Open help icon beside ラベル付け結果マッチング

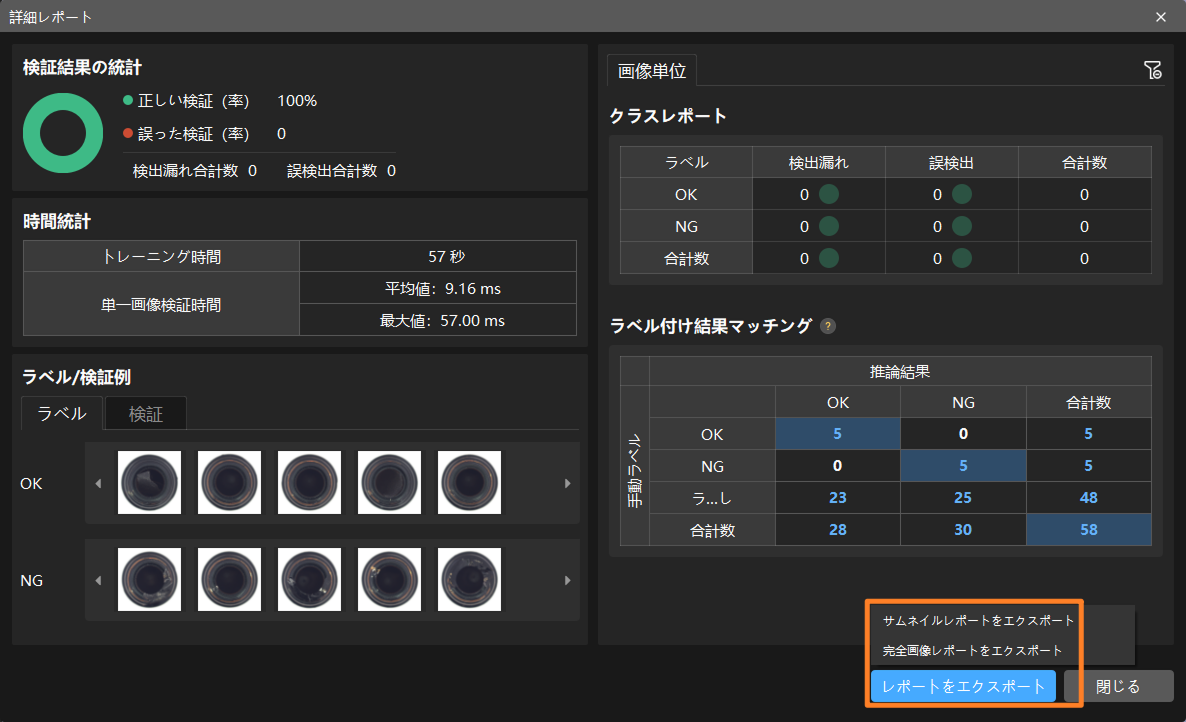[828, 326]
